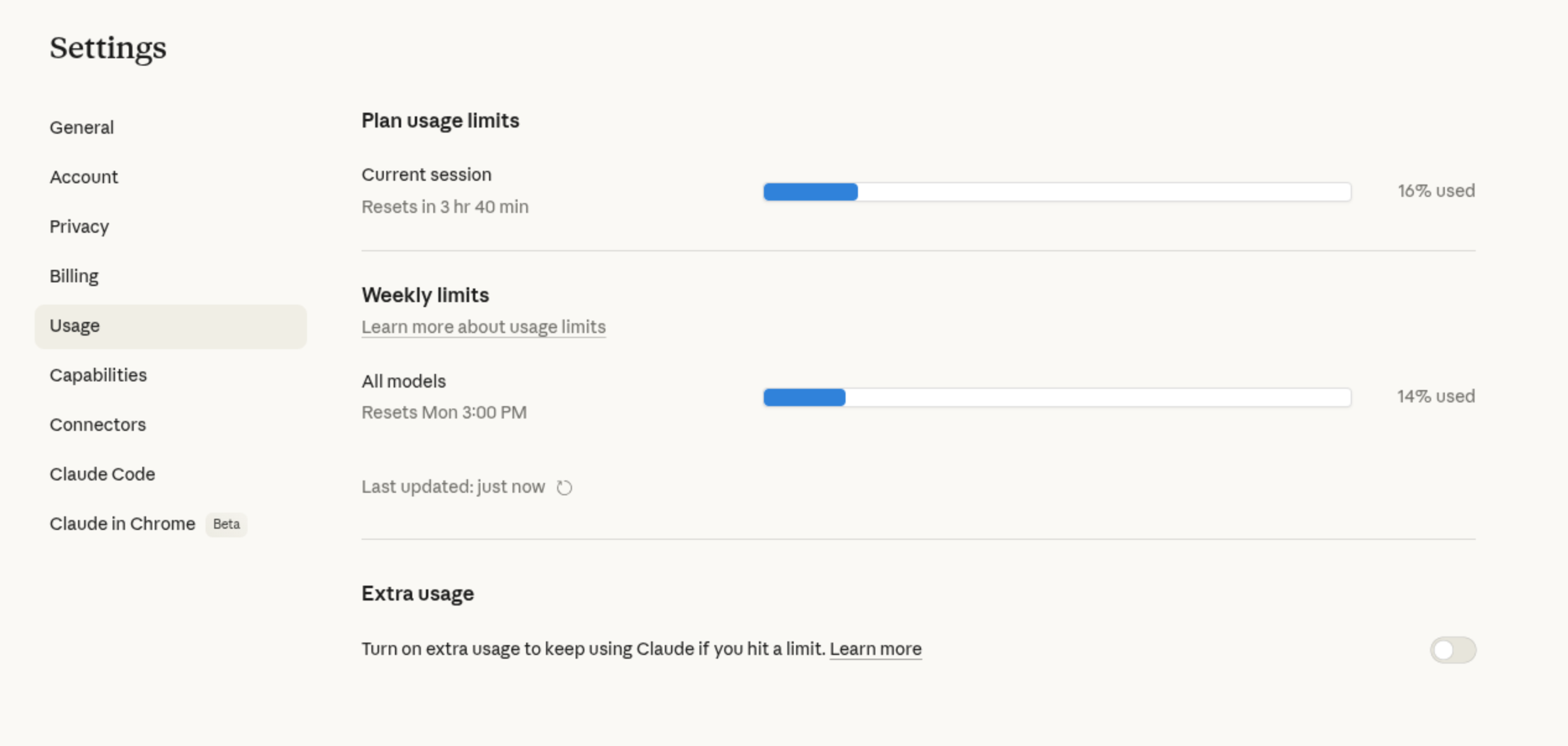Select the Usage sidebar item
1568x746 pixels.
pos(75,326)
